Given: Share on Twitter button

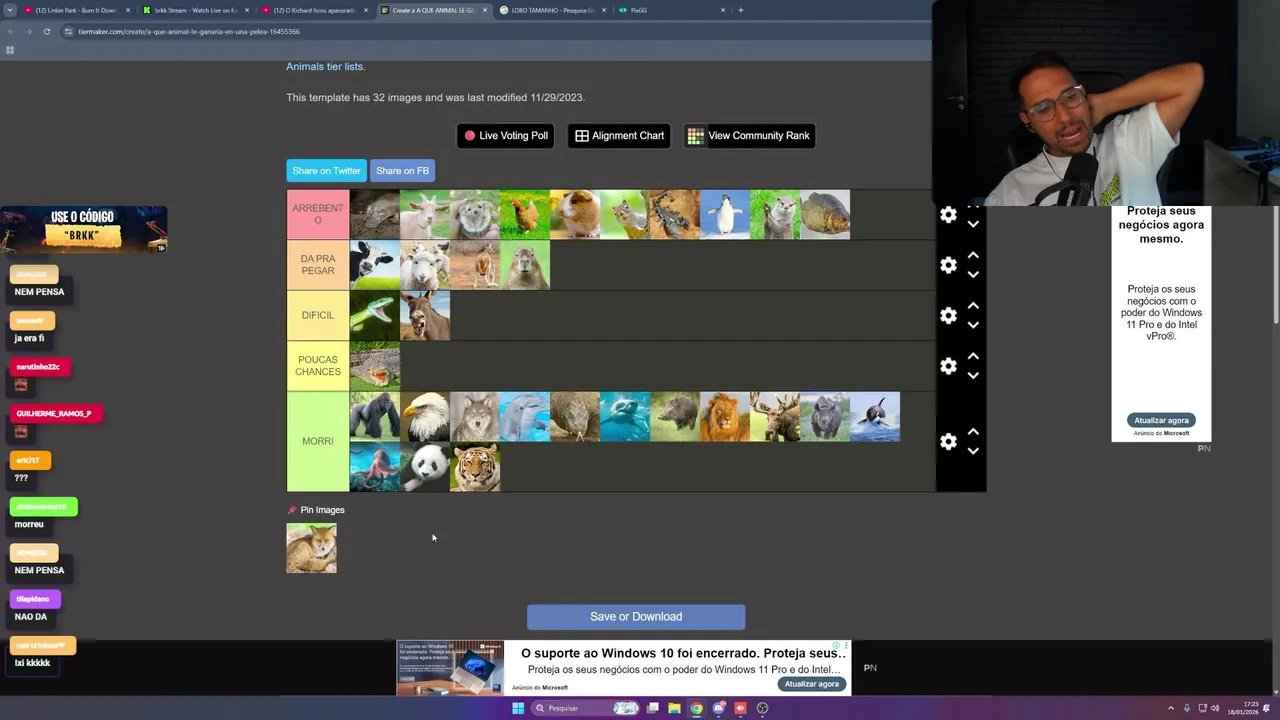Looking at the screenshot, I should [x=326, y=171].
